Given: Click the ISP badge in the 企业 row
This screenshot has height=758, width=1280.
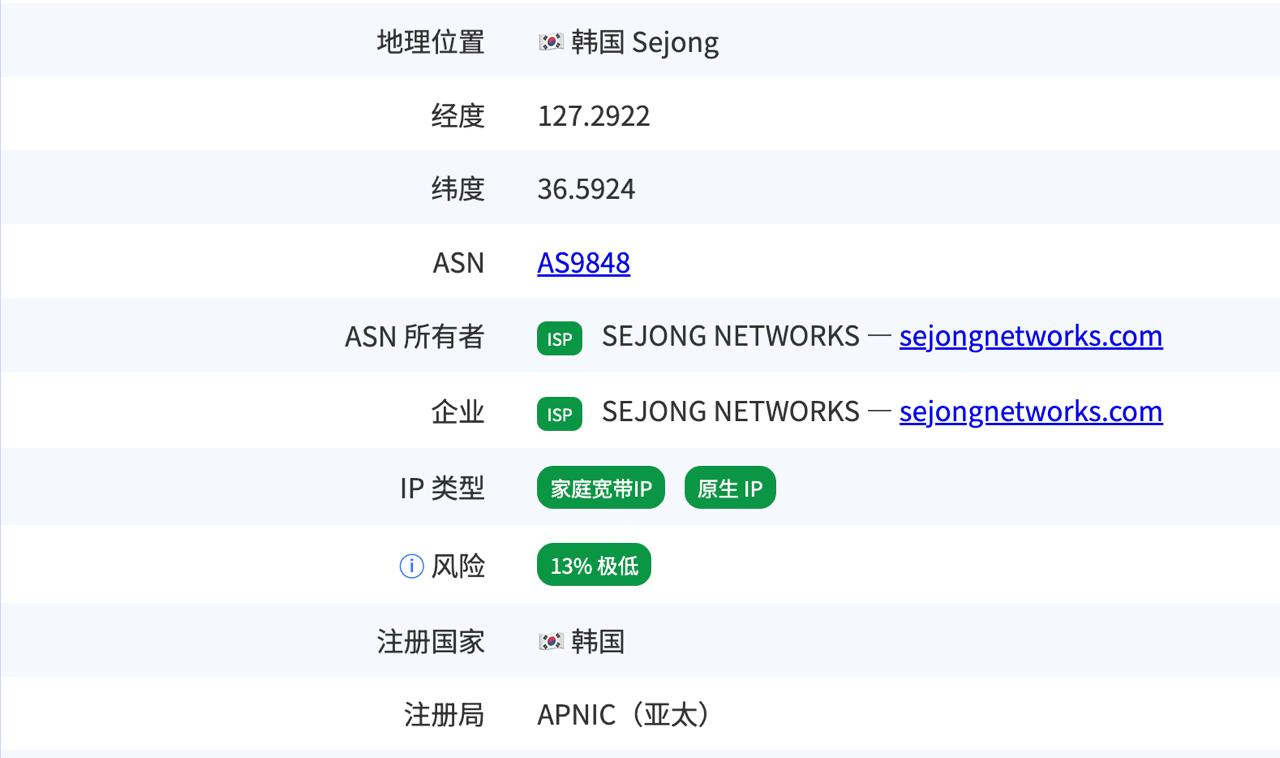Looking at the screenshot, I should click(559, 413).
